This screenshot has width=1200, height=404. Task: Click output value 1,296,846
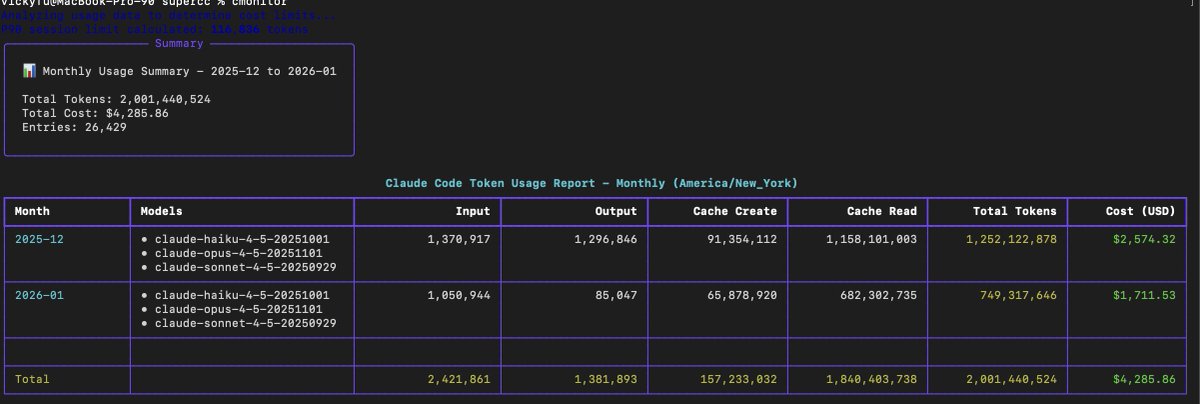pyautogui.click(x=606, y=240)
